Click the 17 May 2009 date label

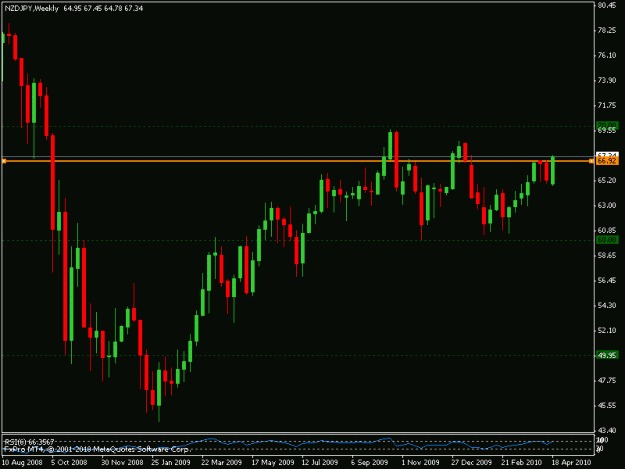[x=273, y=463]
